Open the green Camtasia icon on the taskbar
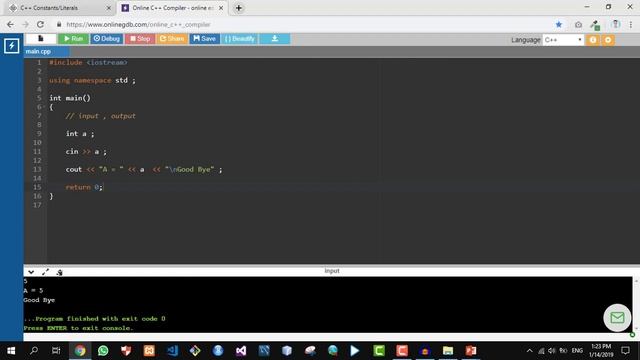Image resolution: width=640 pixels, height=360 pixels. (x=379, y=351)
